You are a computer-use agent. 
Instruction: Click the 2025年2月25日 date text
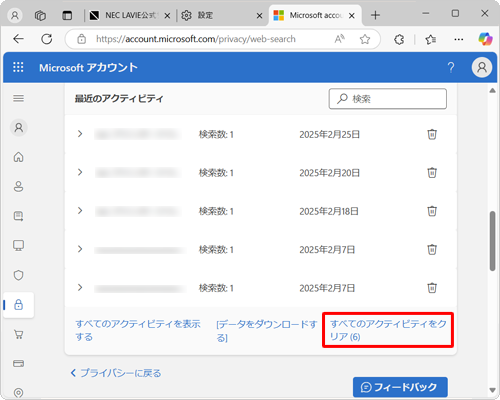pyautogui.click(x=329, y=134)
